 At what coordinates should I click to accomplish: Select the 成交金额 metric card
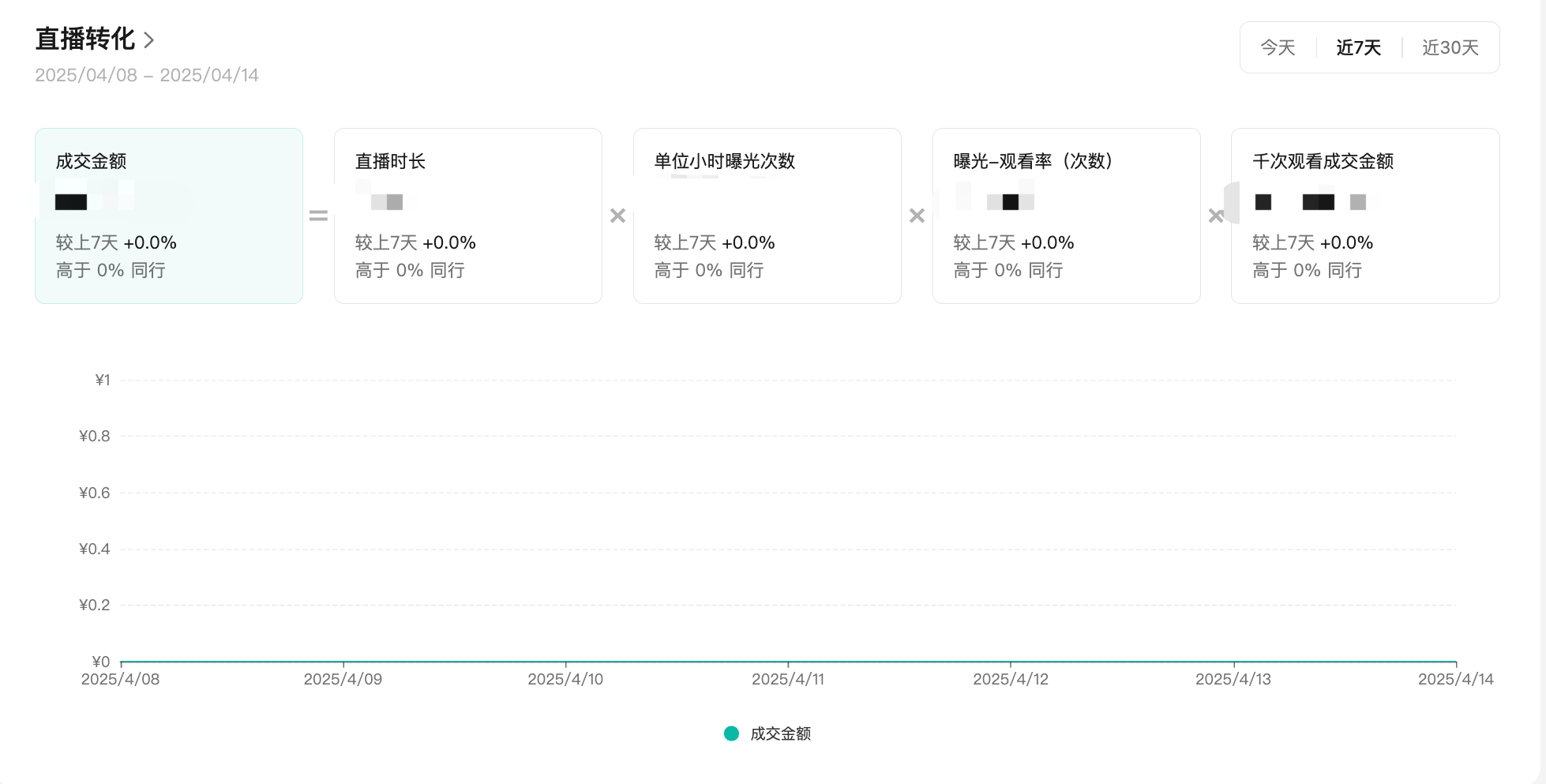pyautogui.click(x=169, y=216)
